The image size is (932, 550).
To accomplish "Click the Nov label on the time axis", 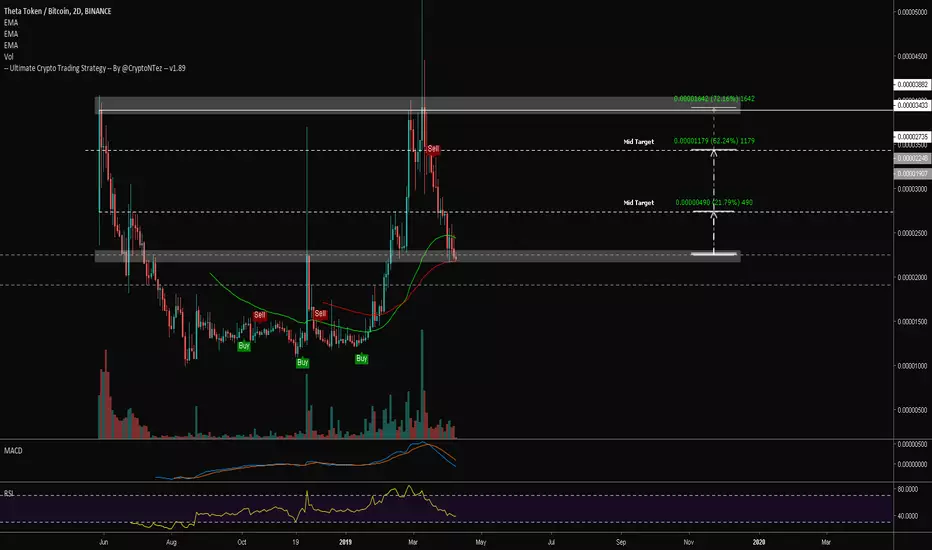I will [688, 542].
